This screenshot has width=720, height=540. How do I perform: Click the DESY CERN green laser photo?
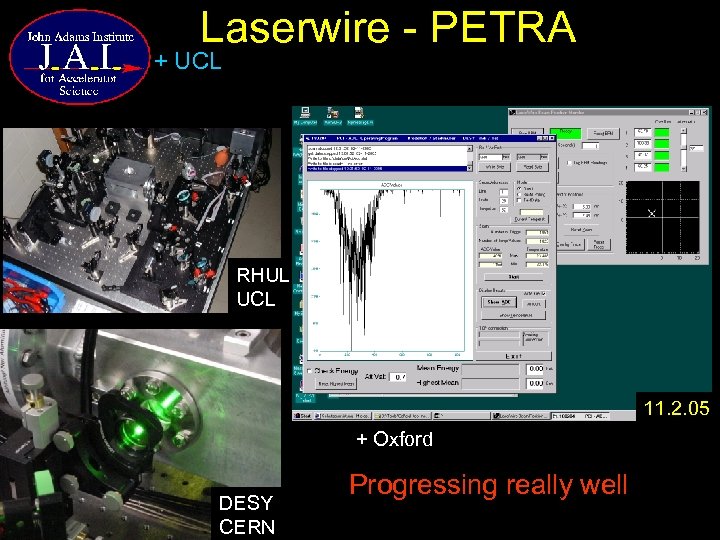point(141,434)
